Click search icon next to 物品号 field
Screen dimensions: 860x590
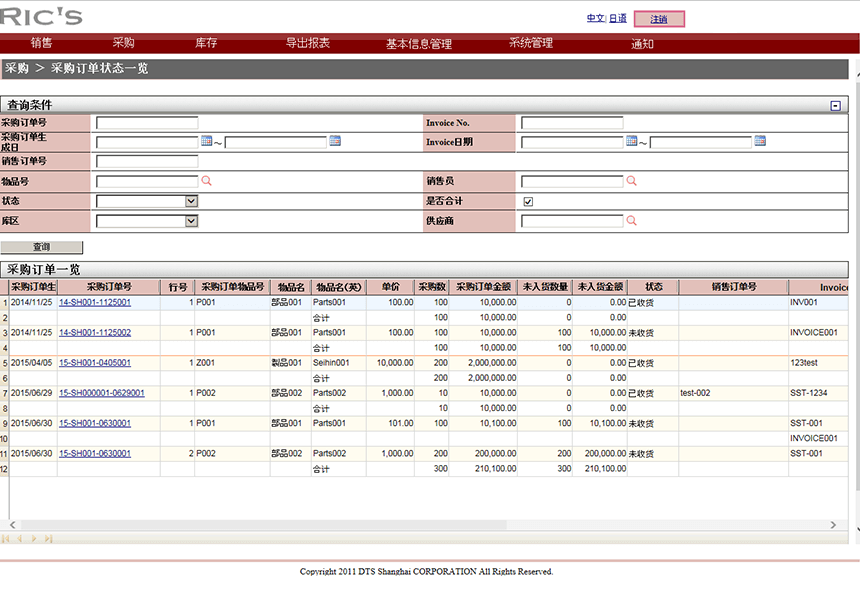[x=207, y=181]
